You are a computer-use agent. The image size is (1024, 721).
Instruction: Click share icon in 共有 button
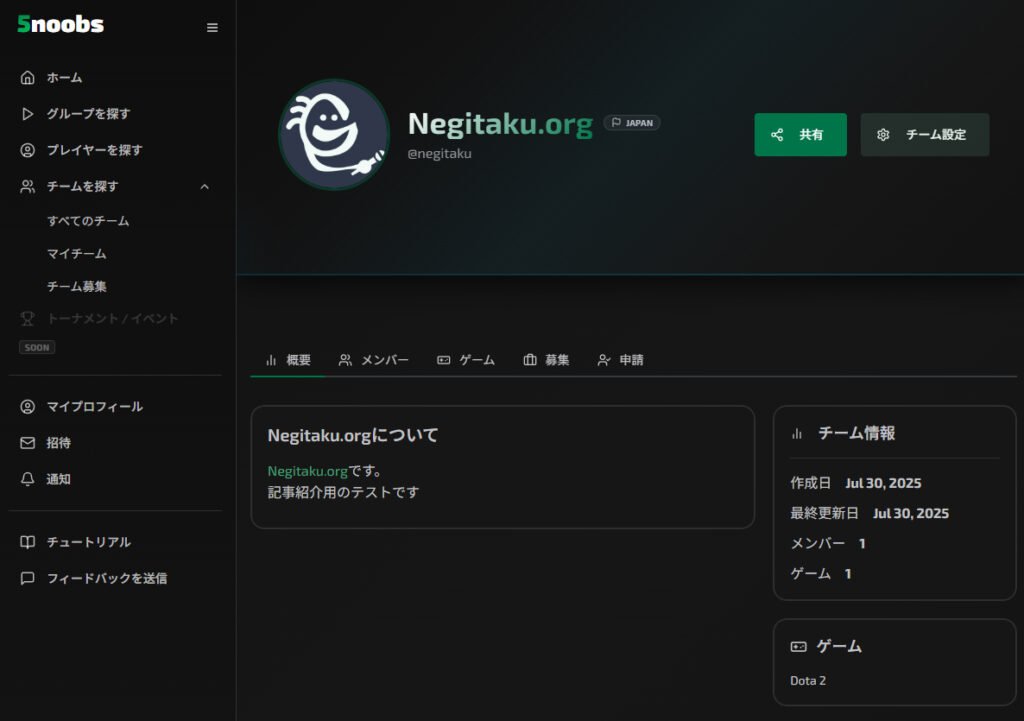click(x=777, y=135)
